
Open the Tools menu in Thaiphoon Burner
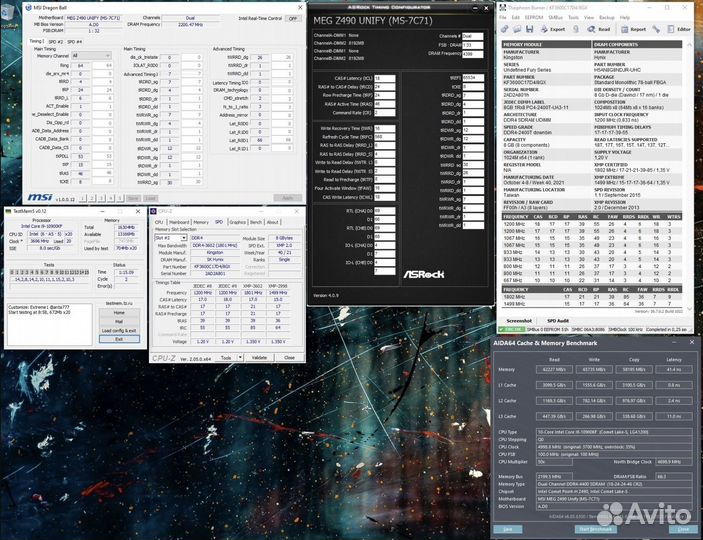coord(573,17)
